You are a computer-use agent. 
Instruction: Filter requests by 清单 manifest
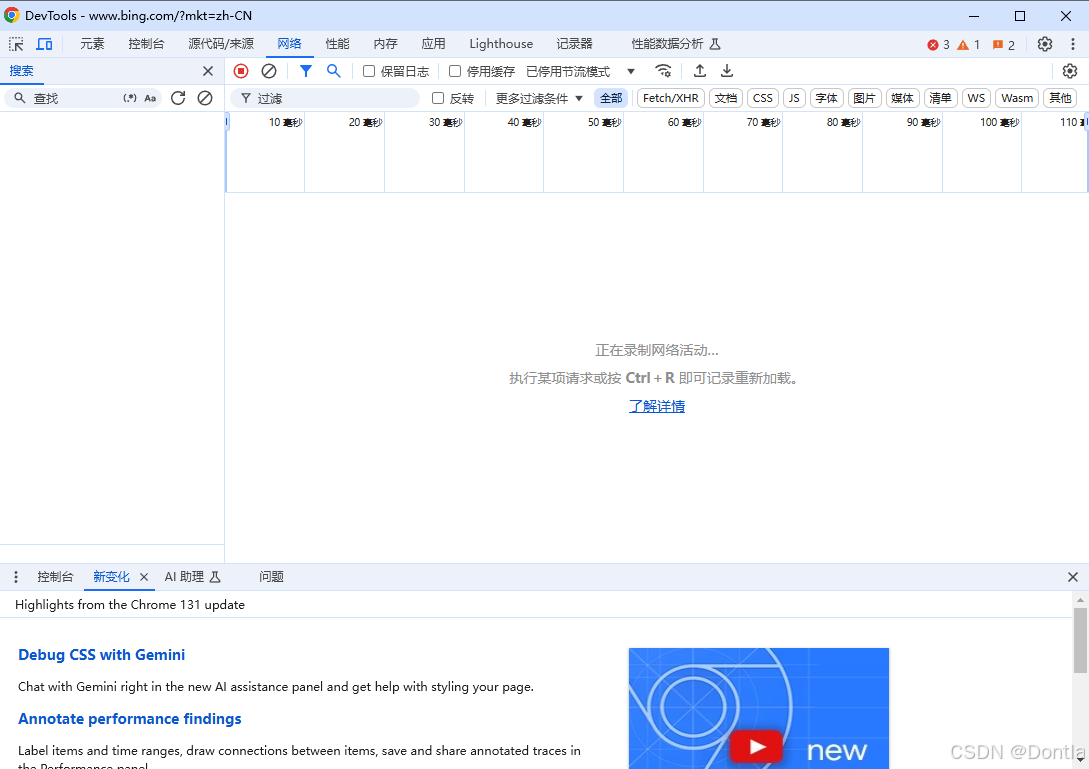point(940,98)
